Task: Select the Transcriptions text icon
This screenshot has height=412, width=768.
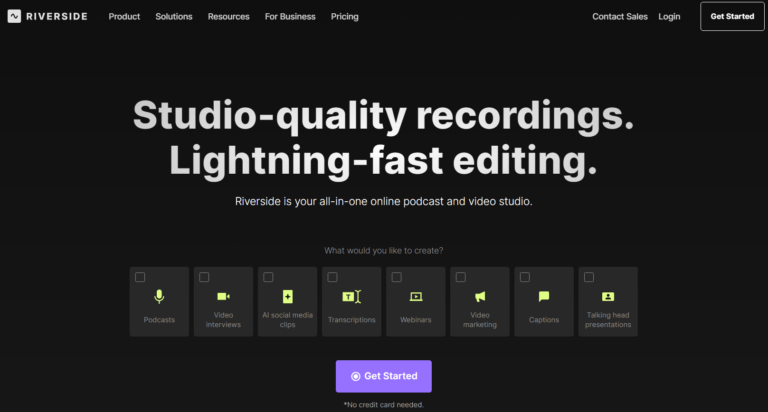Action: (352, 296)
